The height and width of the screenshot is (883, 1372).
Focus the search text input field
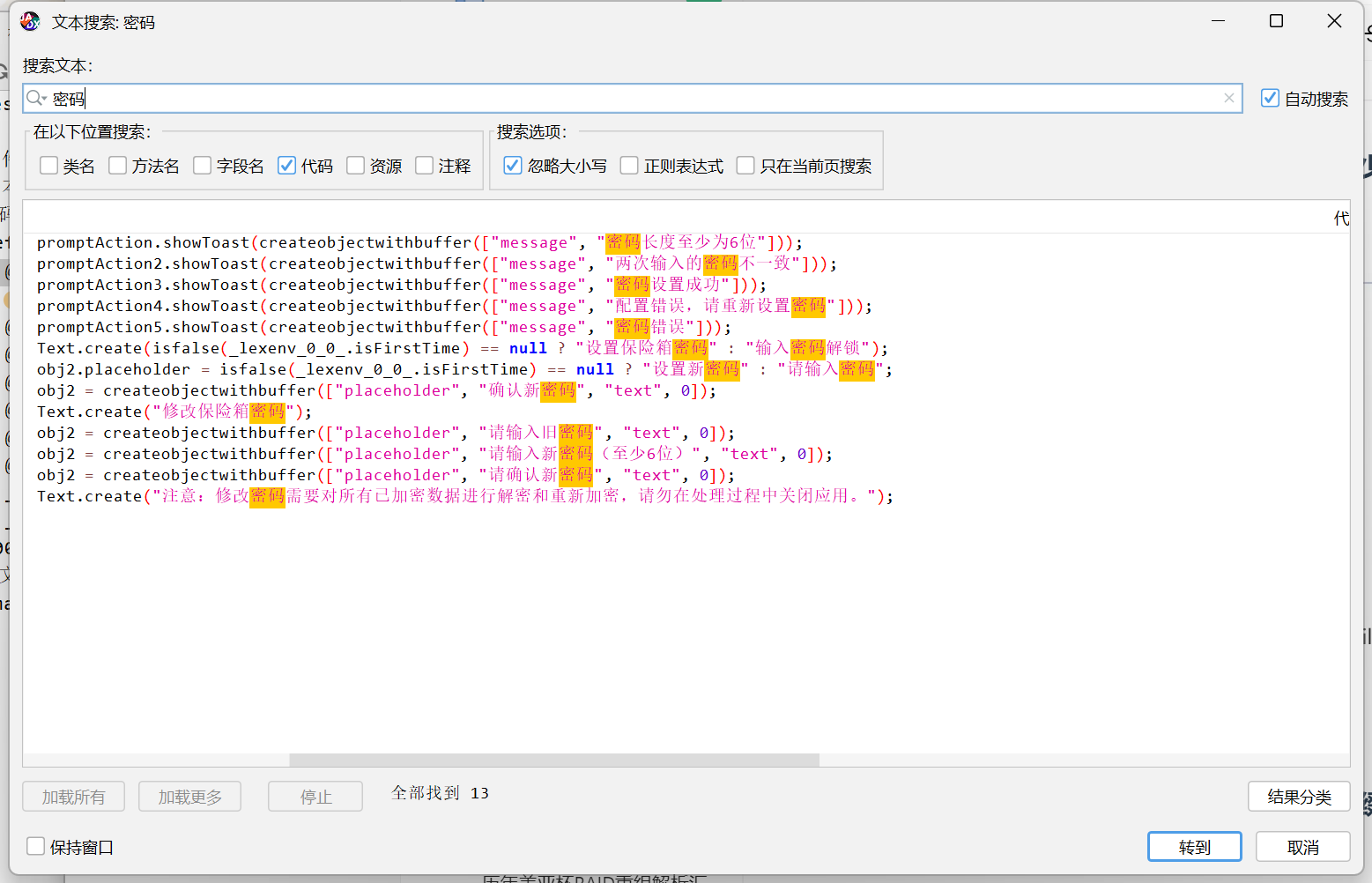[x=633, y=99]
